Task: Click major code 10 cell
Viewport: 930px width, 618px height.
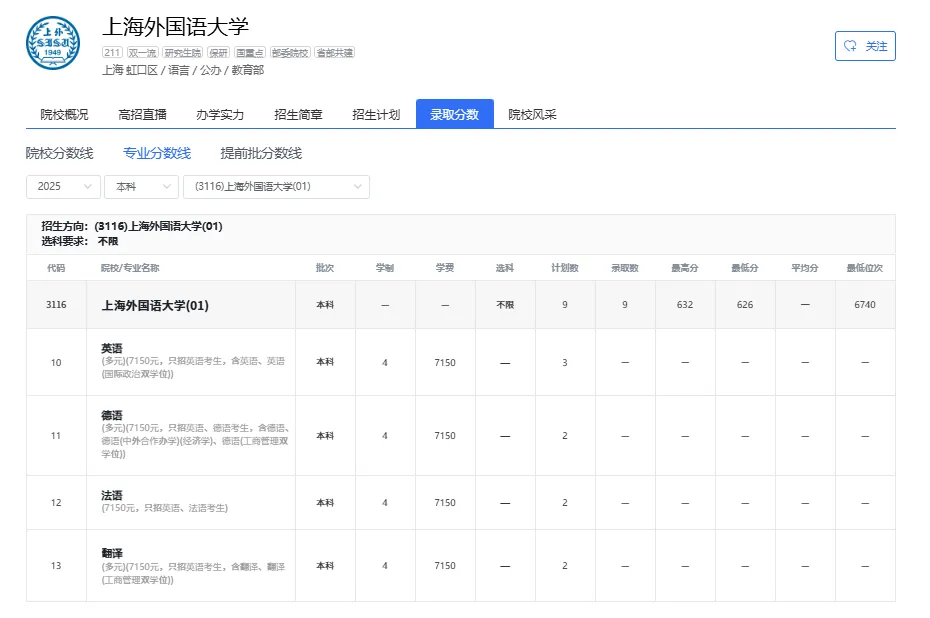Action: click(56, 362)
